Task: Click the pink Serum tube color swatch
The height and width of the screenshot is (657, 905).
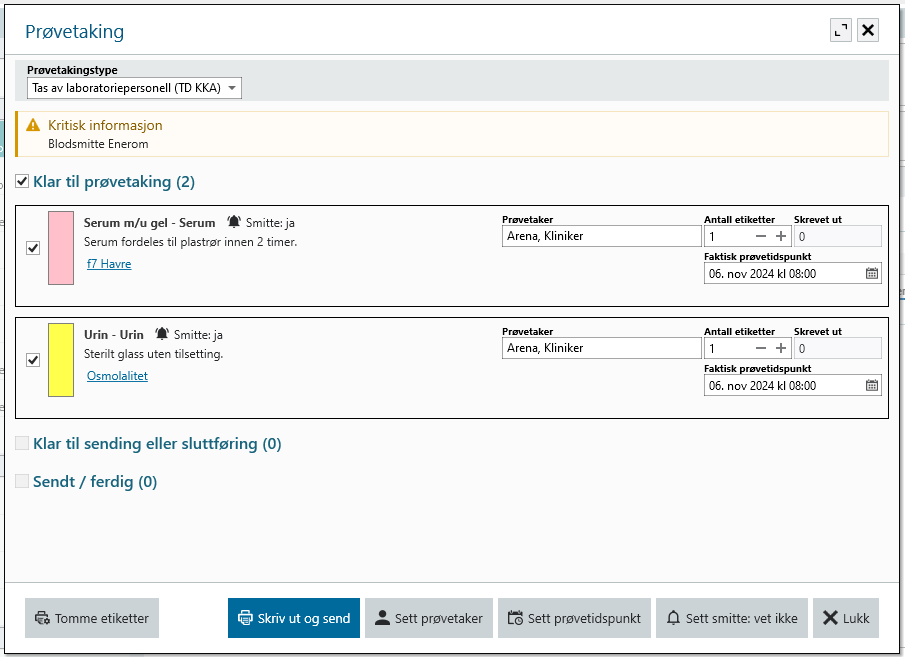Action: pyautogui.click(x=61, y=248)
